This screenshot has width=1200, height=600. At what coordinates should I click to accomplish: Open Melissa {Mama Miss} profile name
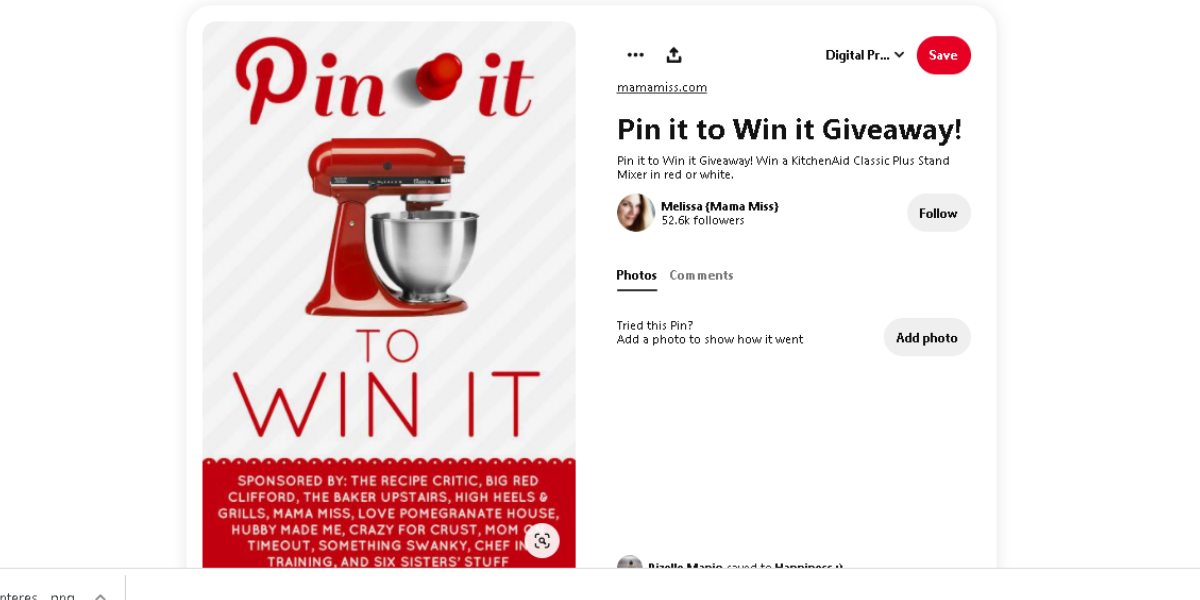click(x=719, y=206)
